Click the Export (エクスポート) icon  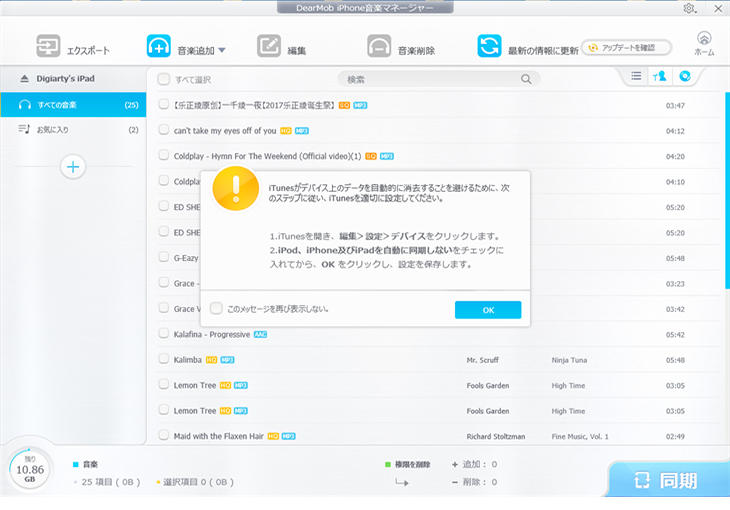(48, 46)
